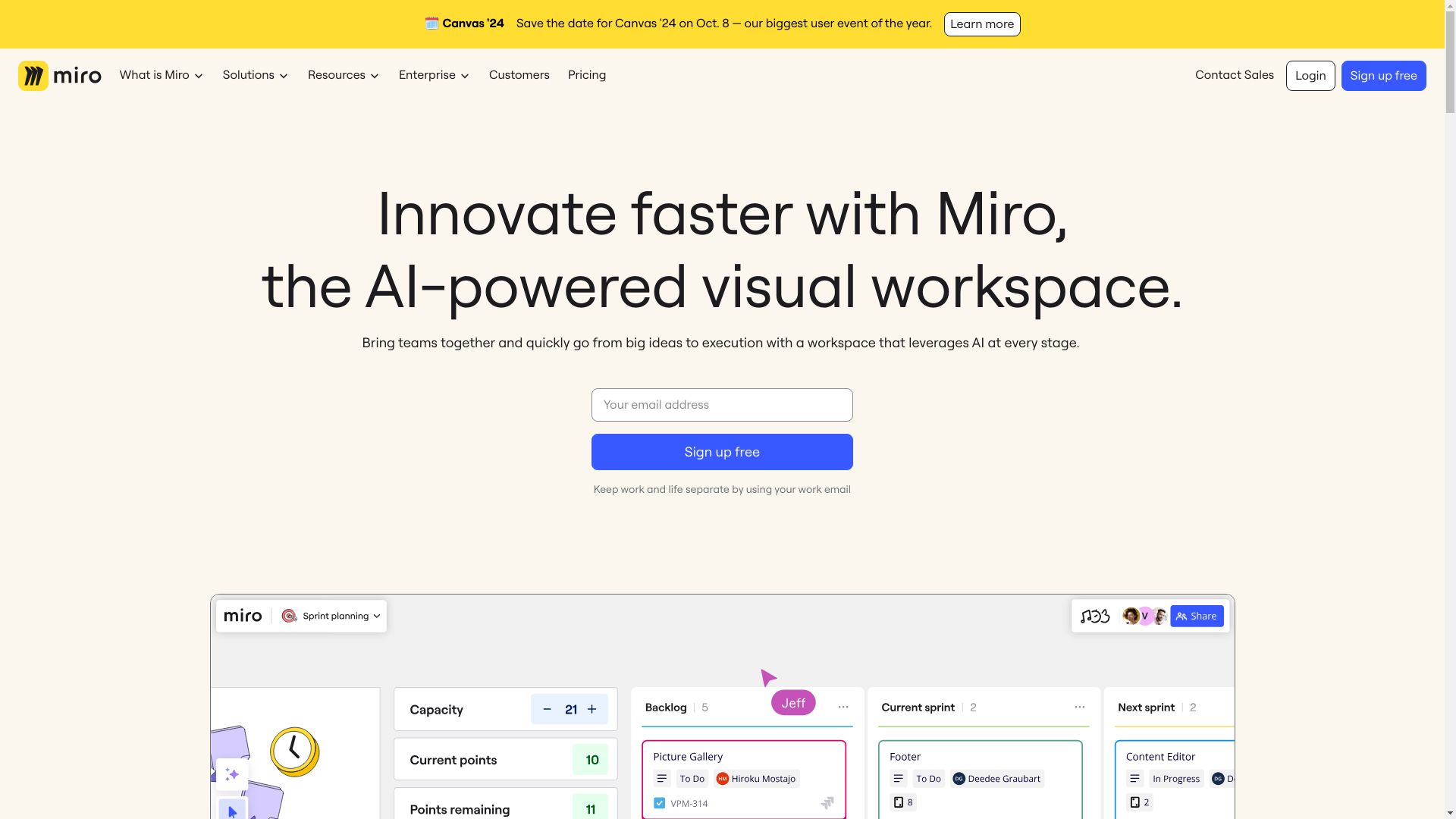
Task: Click the collaborator avatar beside the Share button
Action: 1159,616
